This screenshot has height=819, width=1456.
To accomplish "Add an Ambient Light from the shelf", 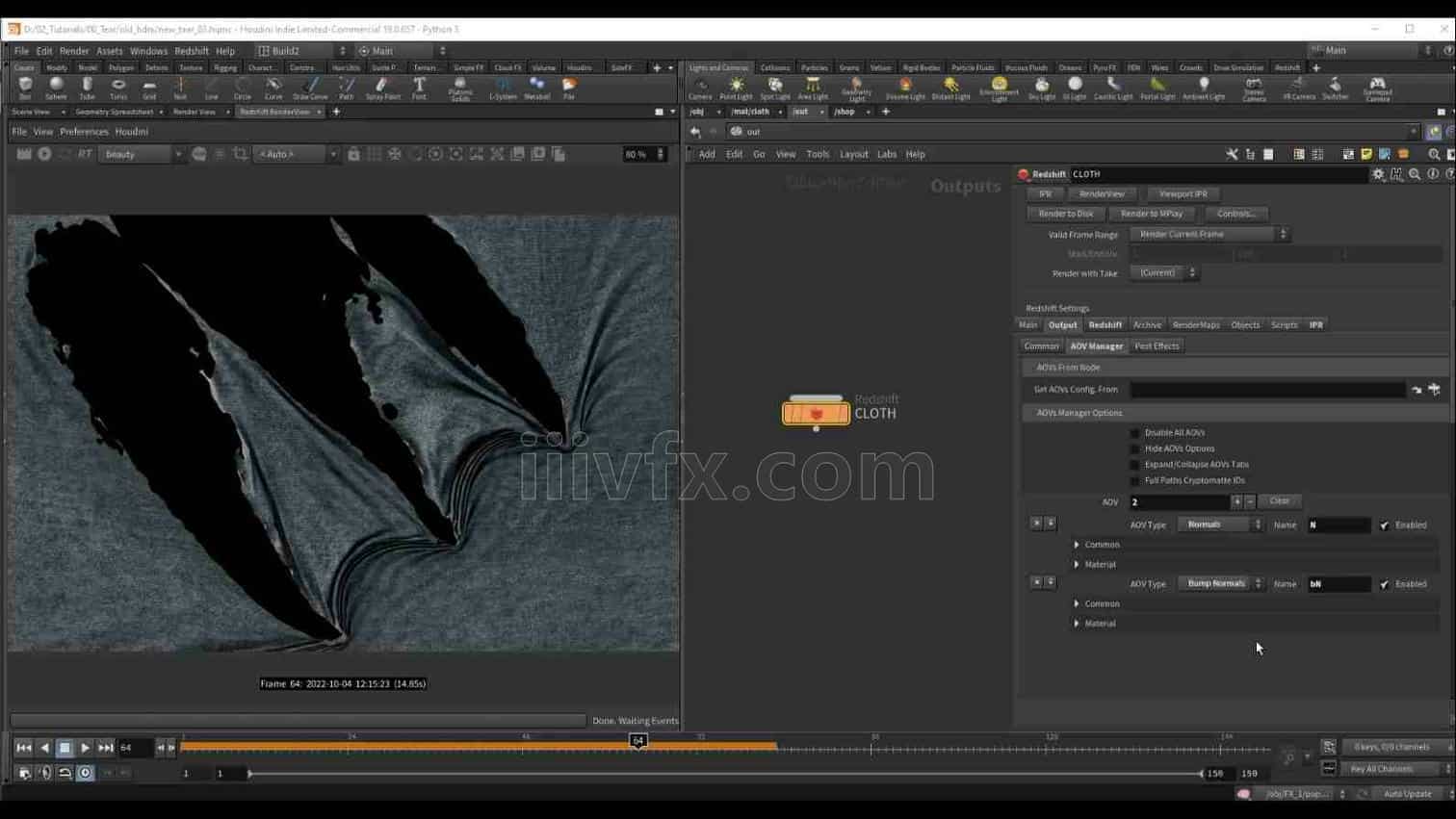I will [1204, 89].
